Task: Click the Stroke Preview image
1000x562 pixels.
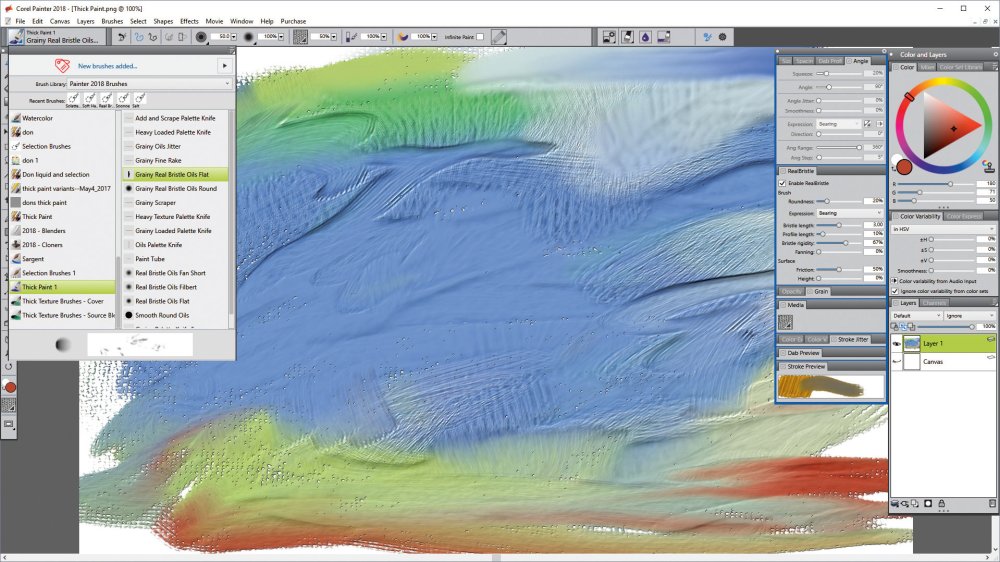Action: point(831,387)
